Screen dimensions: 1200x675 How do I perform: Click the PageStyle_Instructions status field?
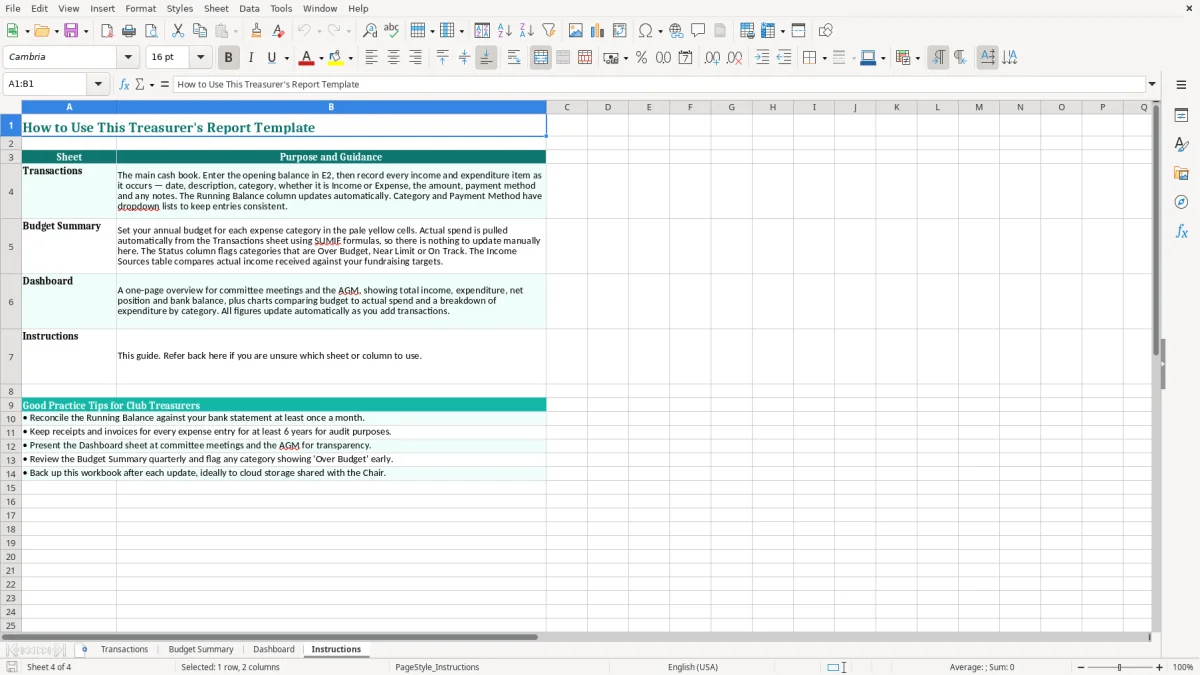[437, 667]
